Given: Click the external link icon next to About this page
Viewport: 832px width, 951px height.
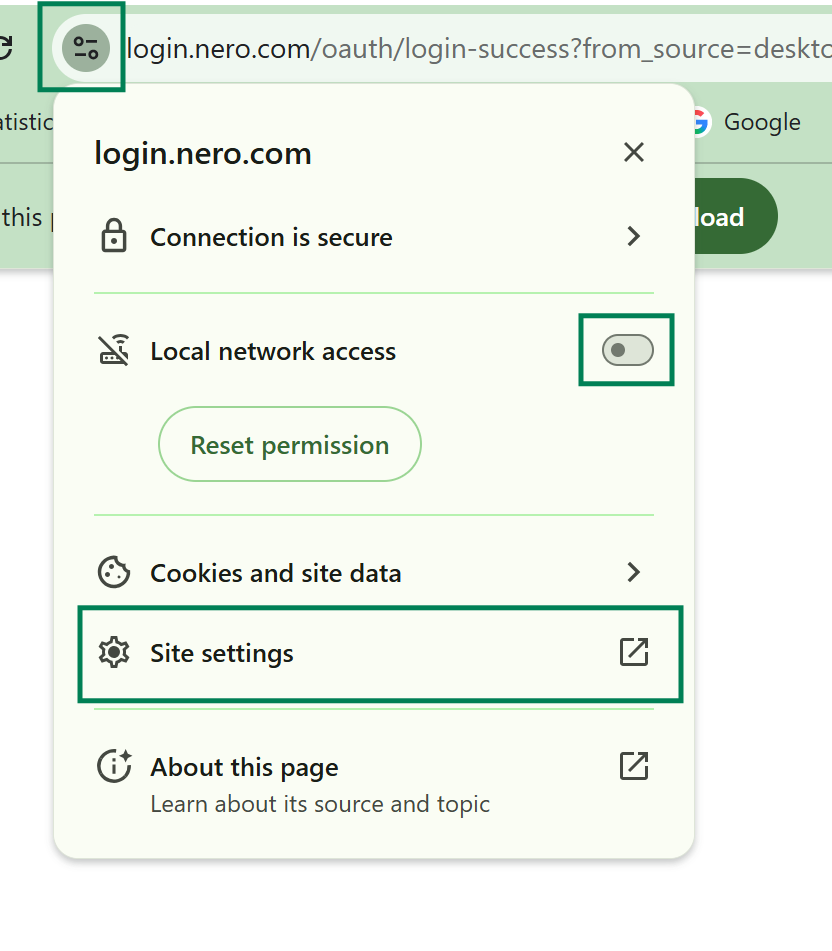Looking at the screenshot, I should (634, 766).
